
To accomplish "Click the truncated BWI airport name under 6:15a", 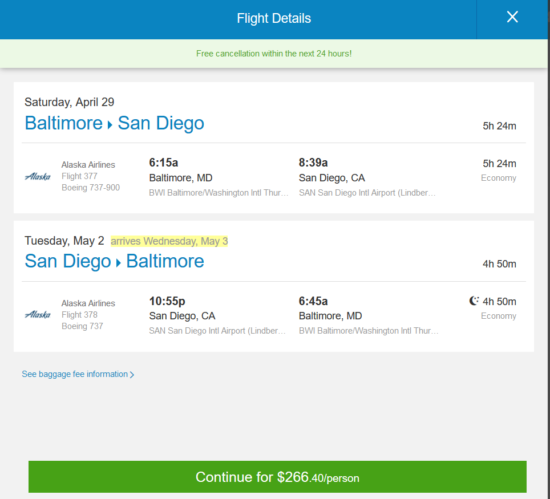I will [219, 193].
